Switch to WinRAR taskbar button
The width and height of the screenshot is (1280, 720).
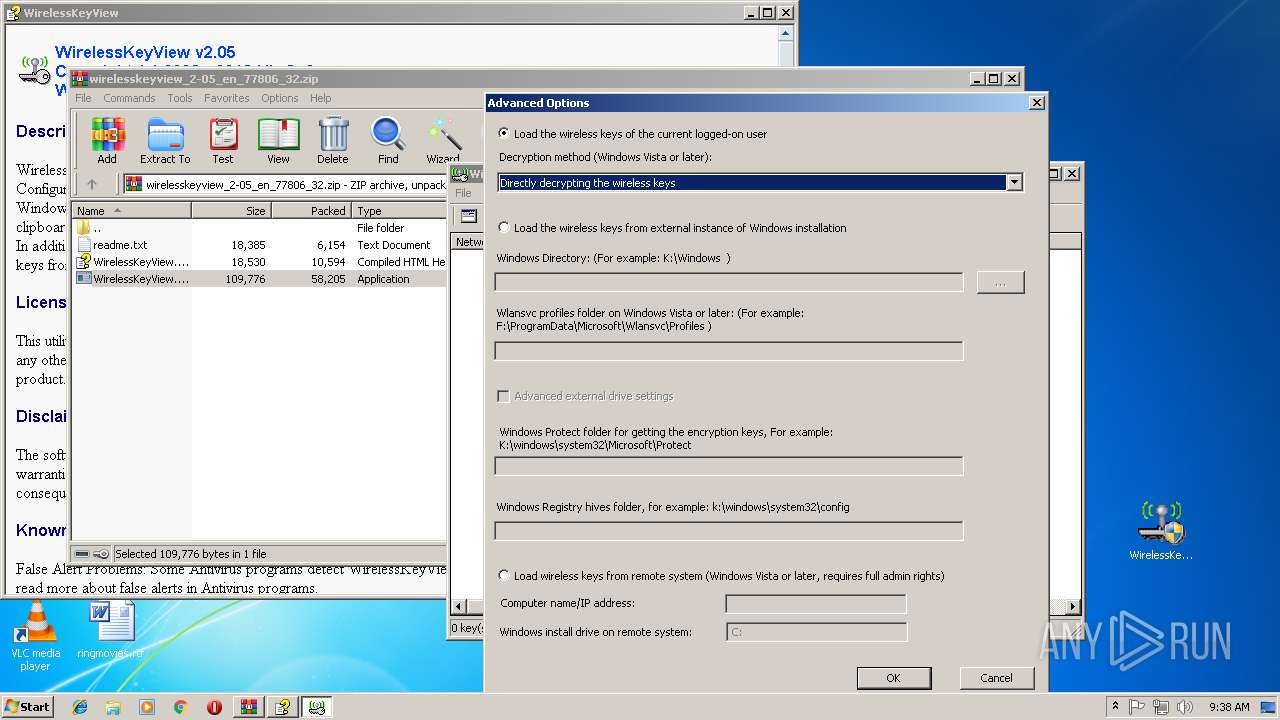249,707
